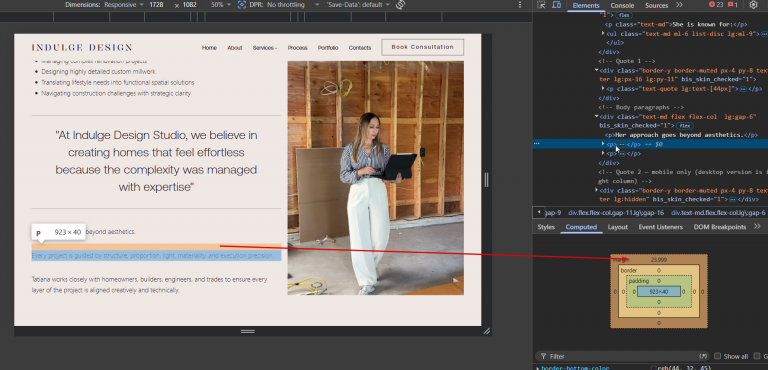
Task: Click the Process nav link
Action: (x=297, y=48)
